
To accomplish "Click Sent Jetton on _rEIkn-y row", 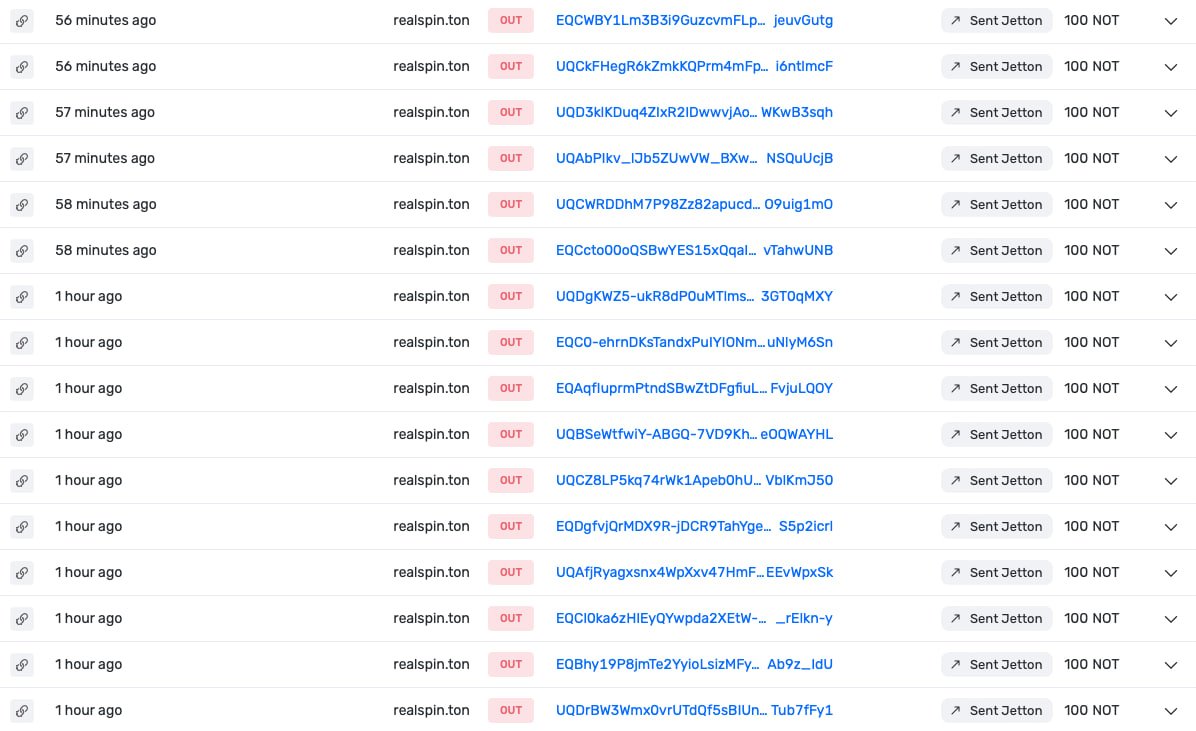I will coord(996,618).
